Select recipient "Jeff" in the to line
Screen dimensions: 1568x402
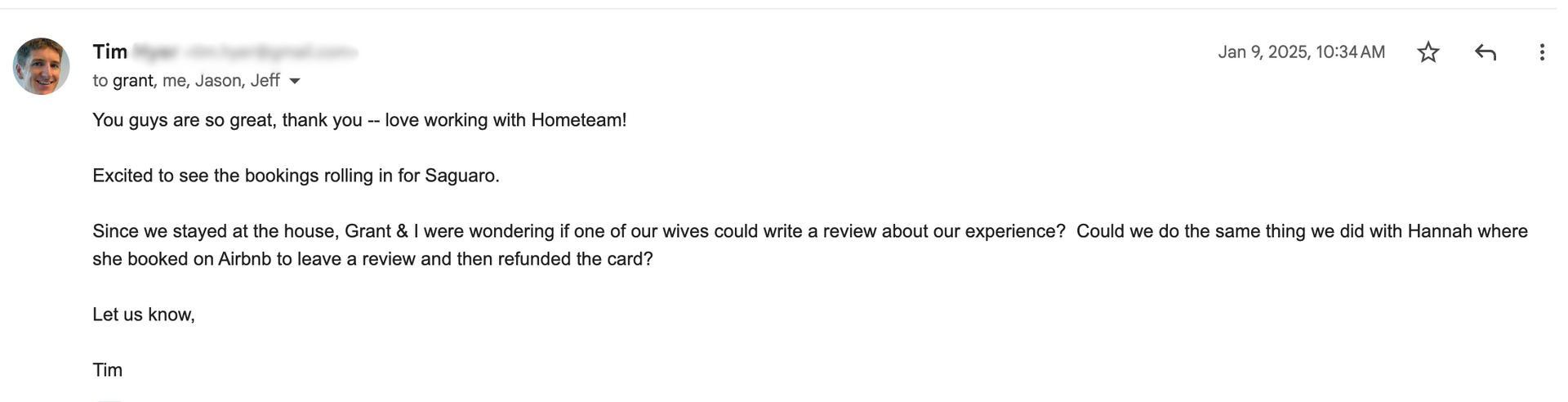[265, 80]
